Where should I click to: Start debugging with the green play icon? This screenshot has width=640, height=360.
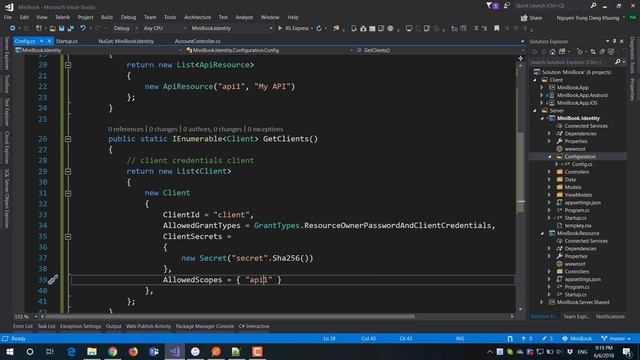pyautogui.click(x=280, y=28)
